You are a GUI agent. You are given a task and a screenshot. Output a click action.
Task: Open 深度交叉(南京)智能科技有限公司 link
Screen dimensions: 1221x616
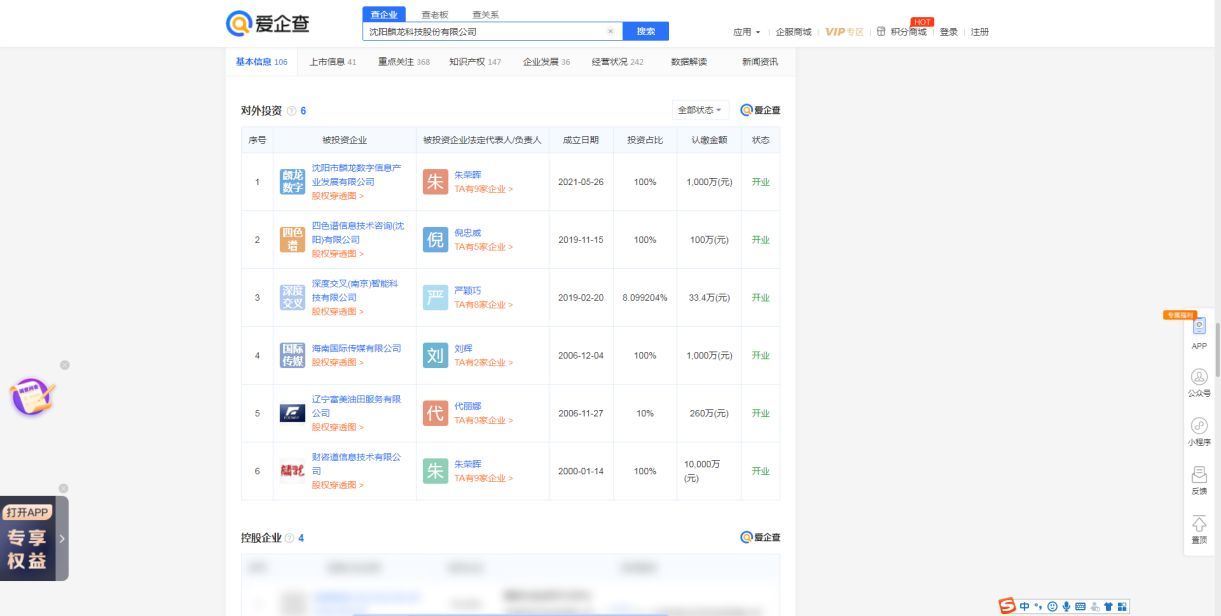(x=356, y=290)
